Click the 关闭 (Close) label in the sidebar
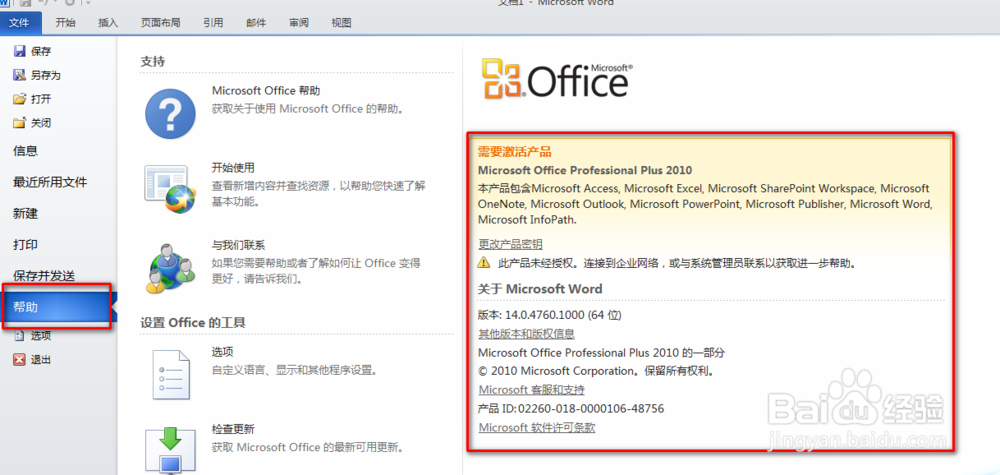This screenshot has height=475, width=1000. click(x=41, y=122)
